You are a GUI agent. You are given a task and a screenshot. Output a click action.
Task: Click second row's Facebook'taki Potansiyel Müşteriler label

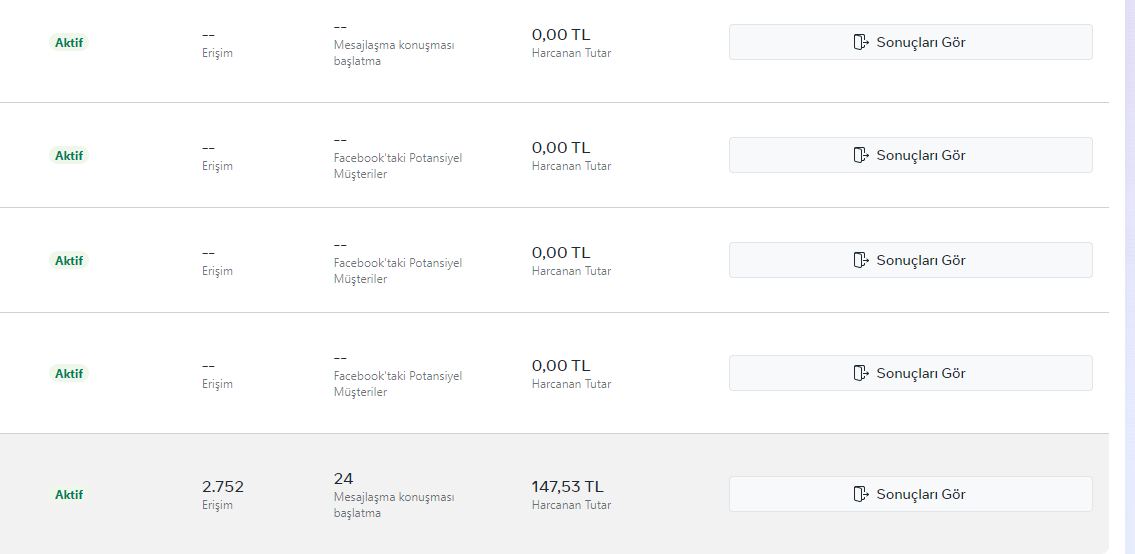(x=397, y=166)
